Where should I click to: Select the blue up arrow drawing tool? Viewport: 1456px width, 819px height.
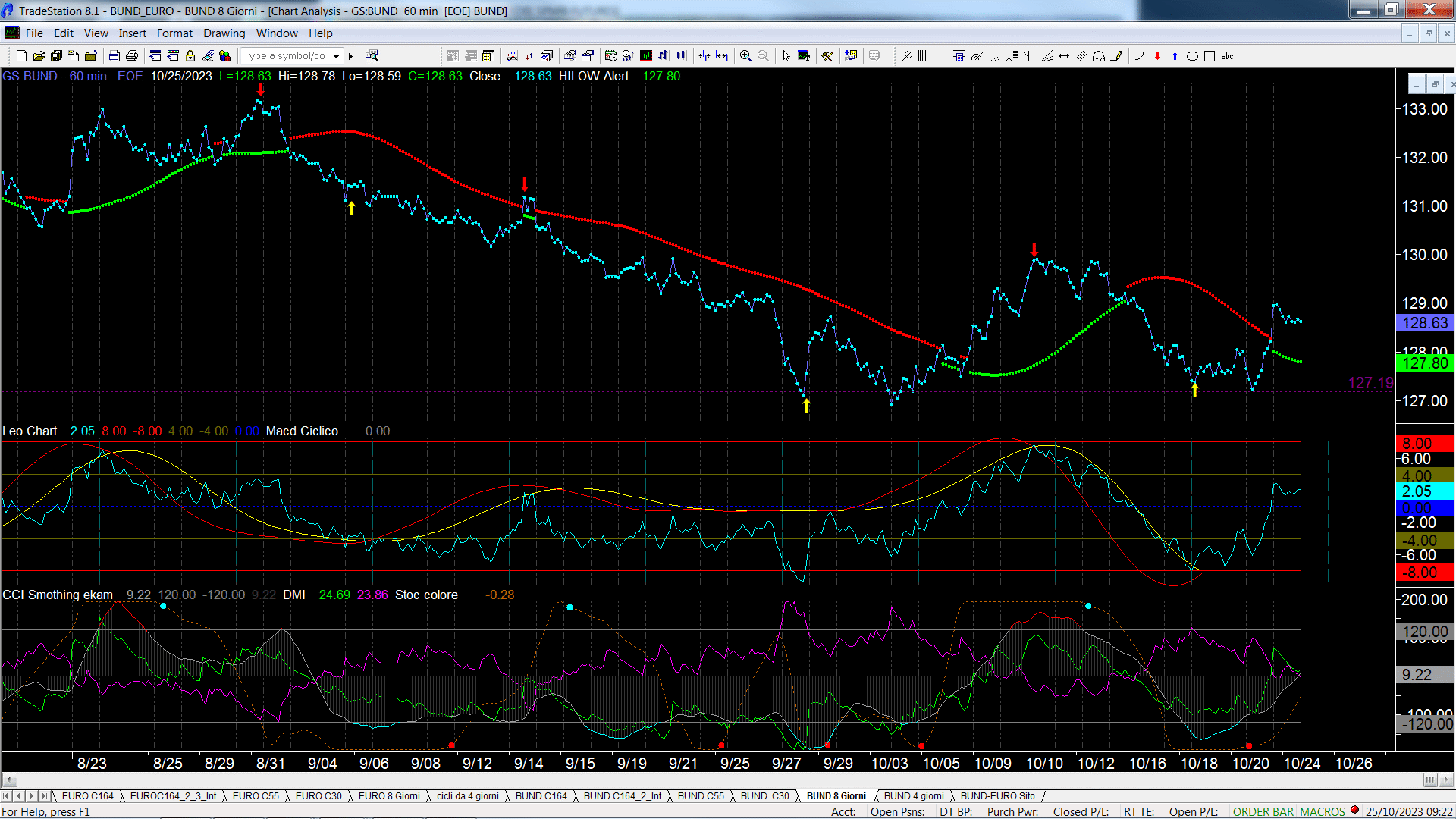(1175, 56)
